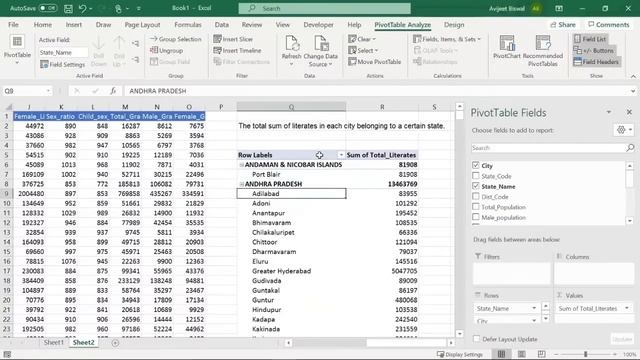
Task: Collapse ANDAMAN & NICOBAR ISLANDS group
Action: point(241,165)
